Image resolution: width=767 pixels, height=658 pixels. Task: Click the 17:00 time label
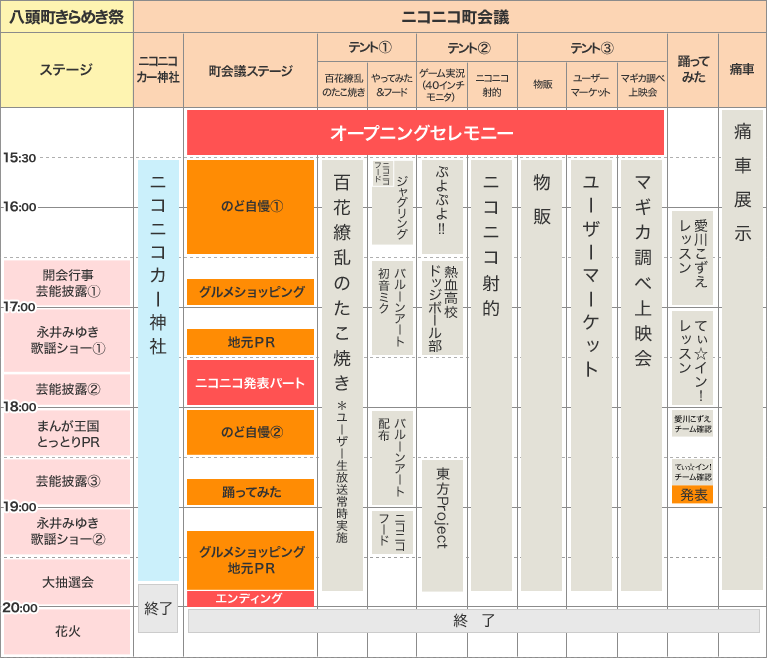[20, 307]
